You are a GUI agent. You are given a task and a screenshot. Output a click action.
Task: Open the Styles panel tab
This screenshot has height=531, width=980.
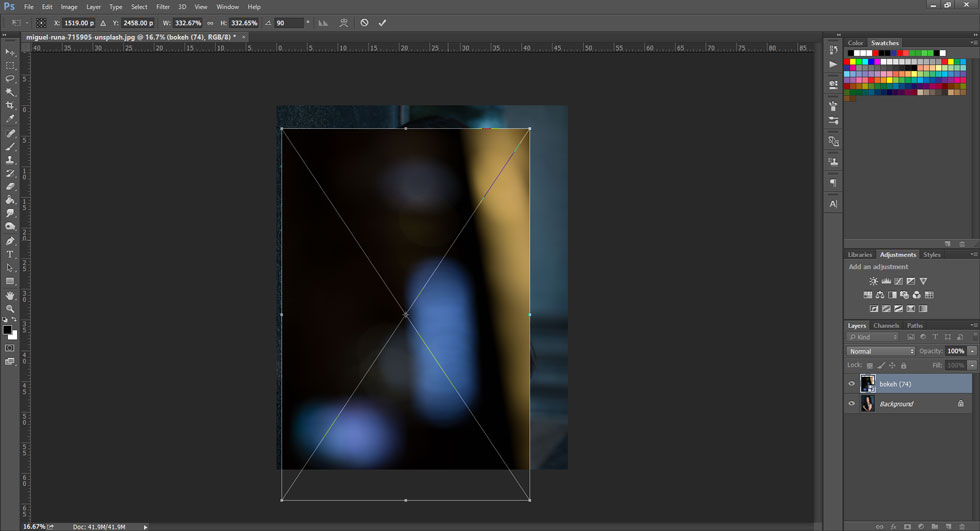coord(932,255)
